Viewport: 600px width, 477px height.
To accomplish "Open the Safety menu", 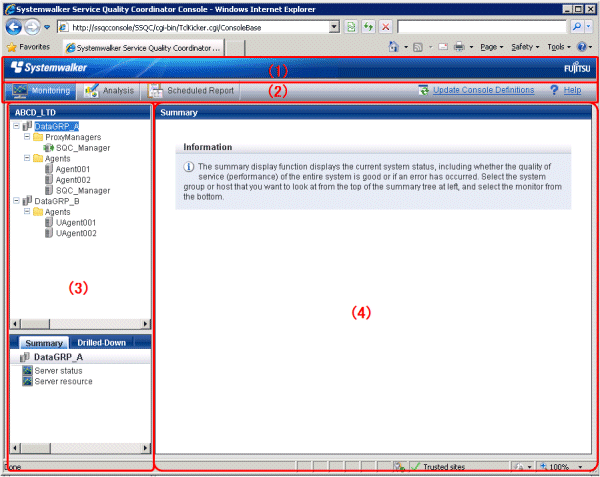I will coord(525,47).
